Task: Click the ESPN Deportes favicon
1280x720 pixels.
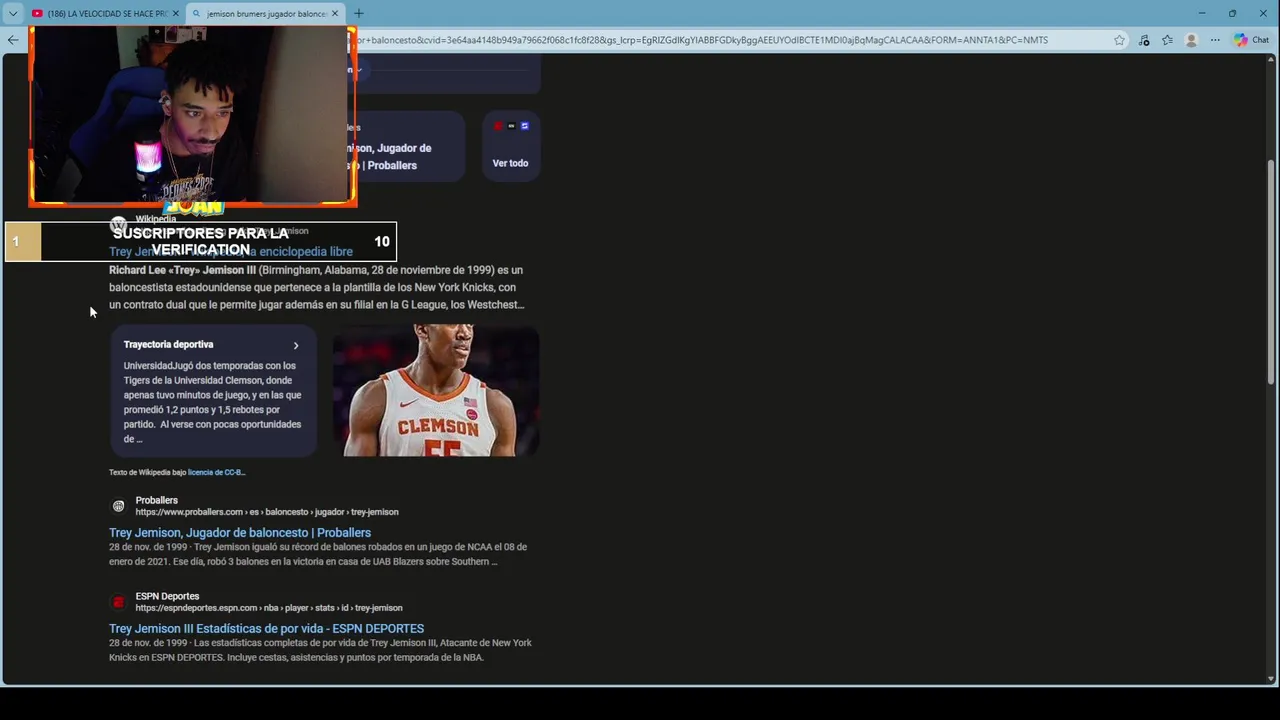Action: tap(118, 602)
